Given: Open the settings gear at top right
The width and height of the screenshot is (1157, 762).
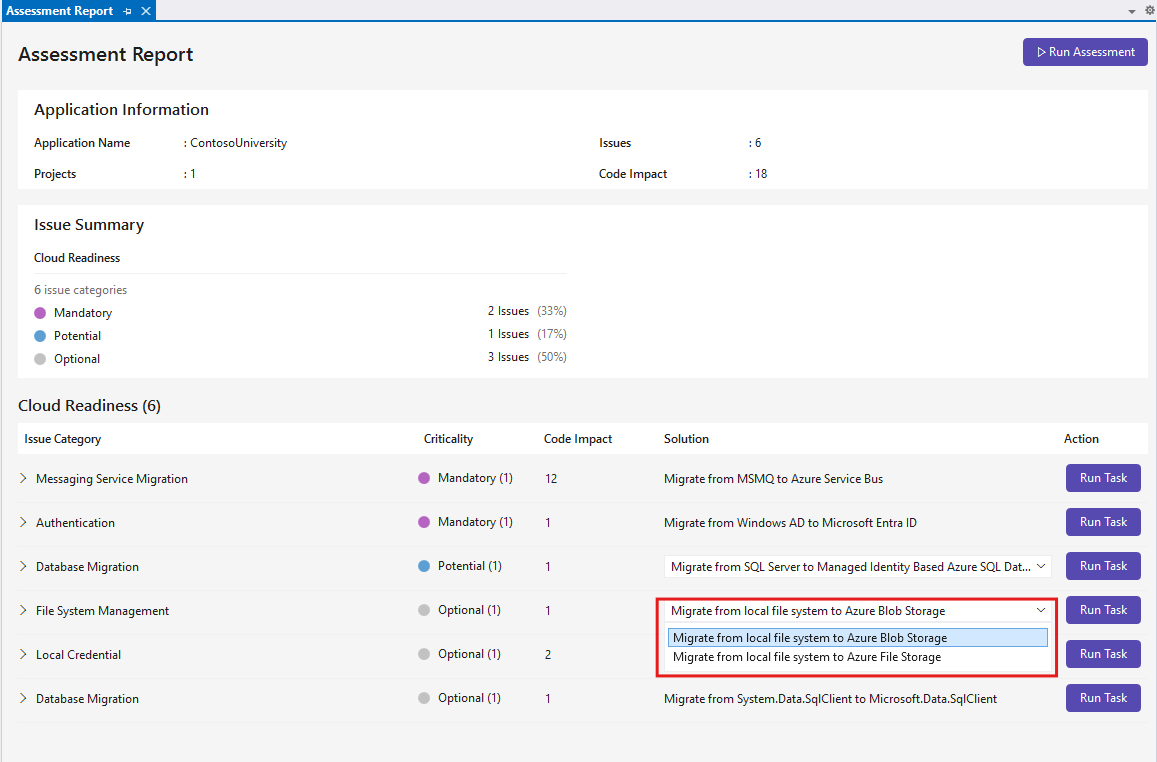Looking at the screenshot, I should tap(1148, 10).
